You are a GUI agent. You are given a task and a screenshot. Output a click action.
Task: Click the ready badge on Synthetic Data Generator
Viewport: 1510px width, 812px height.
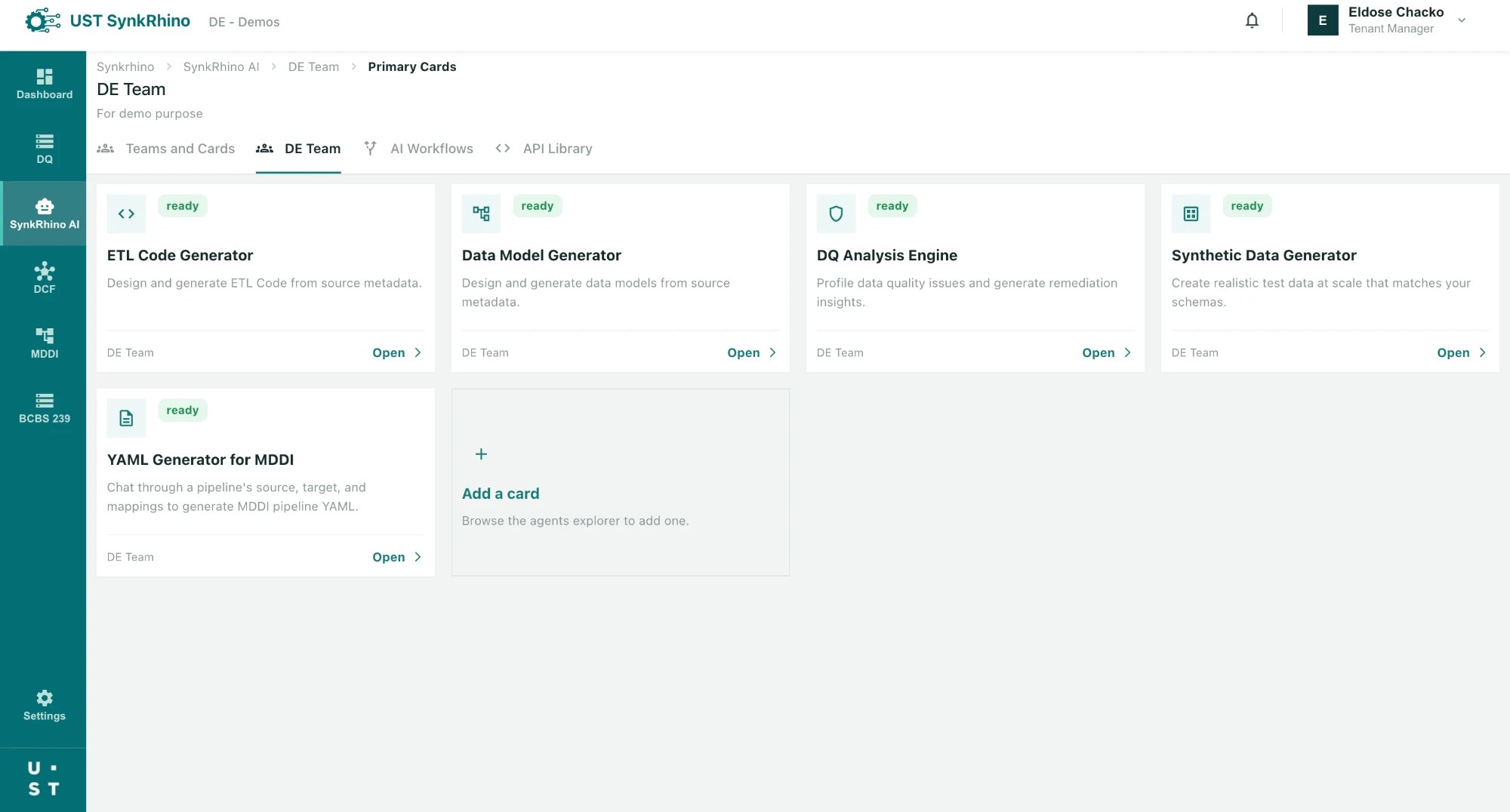tap(1247, 206)
